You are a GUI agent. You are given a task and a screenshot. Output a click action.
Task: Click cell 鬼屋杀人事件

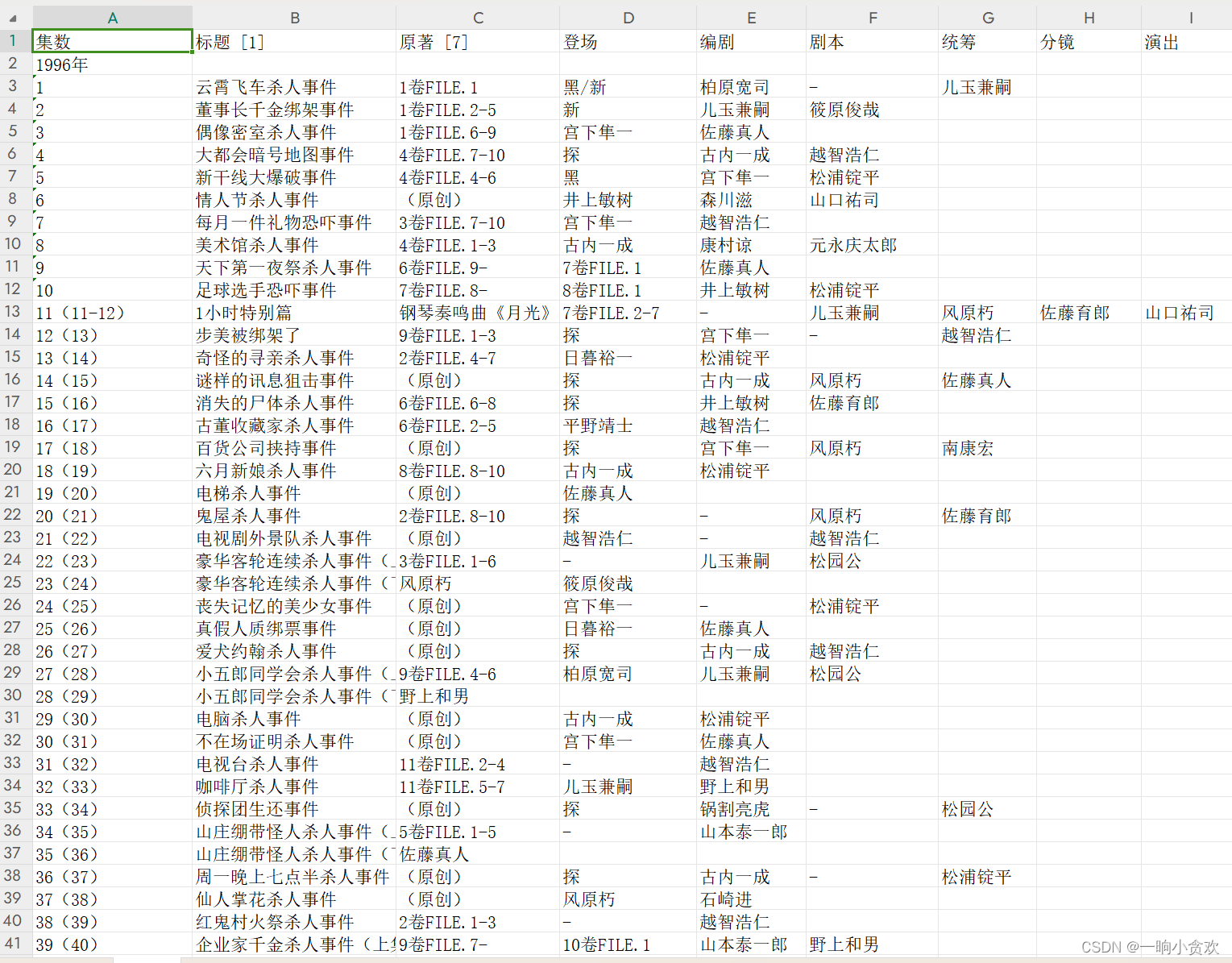click(x=295, y=516)
